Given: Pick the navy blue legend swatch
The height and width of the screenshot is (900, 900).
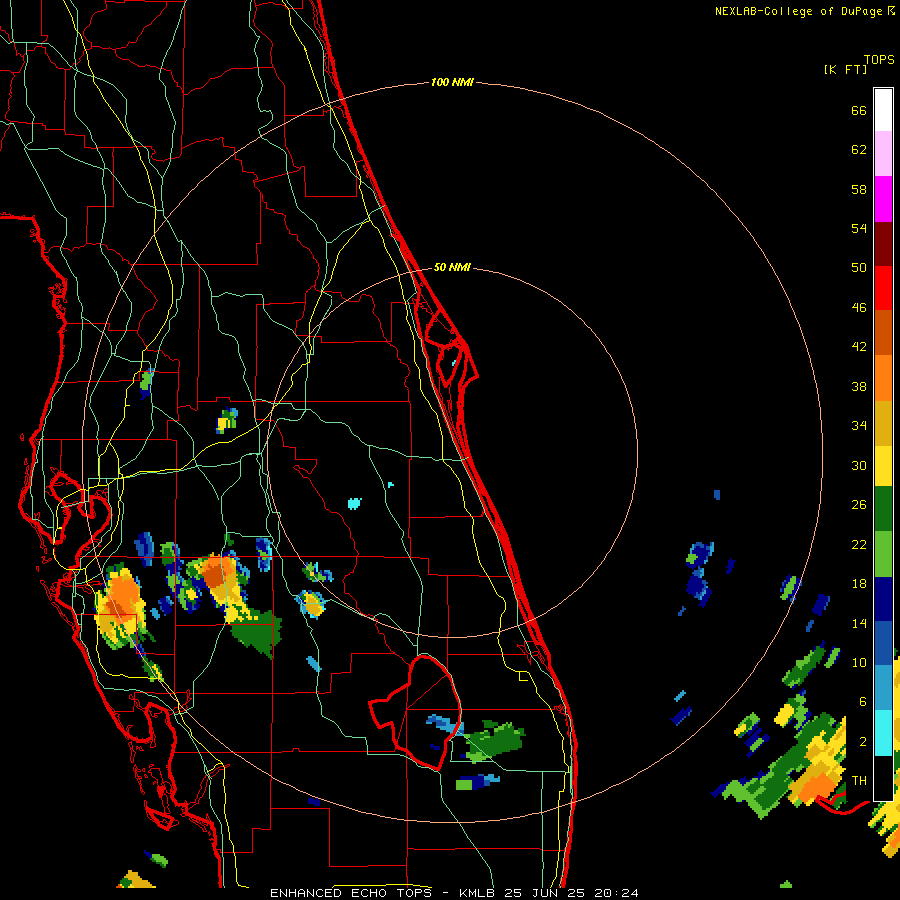Looking at the screenshot, I should (883, 599).
